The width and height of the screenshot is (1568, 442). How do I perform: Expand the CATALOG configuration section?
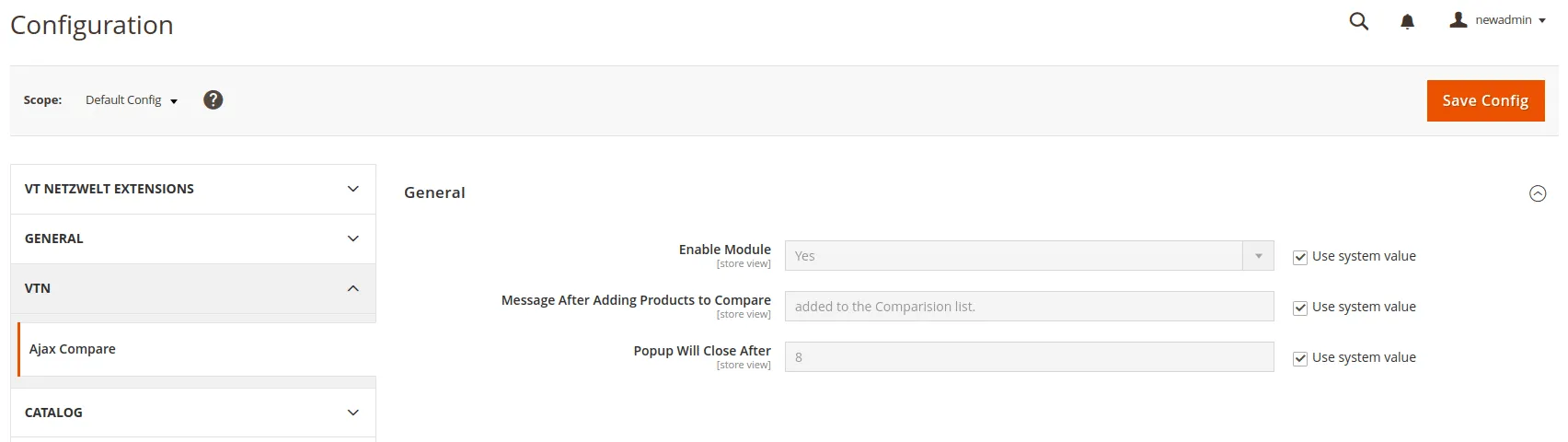pyautogui.click(x=192, y=413)
